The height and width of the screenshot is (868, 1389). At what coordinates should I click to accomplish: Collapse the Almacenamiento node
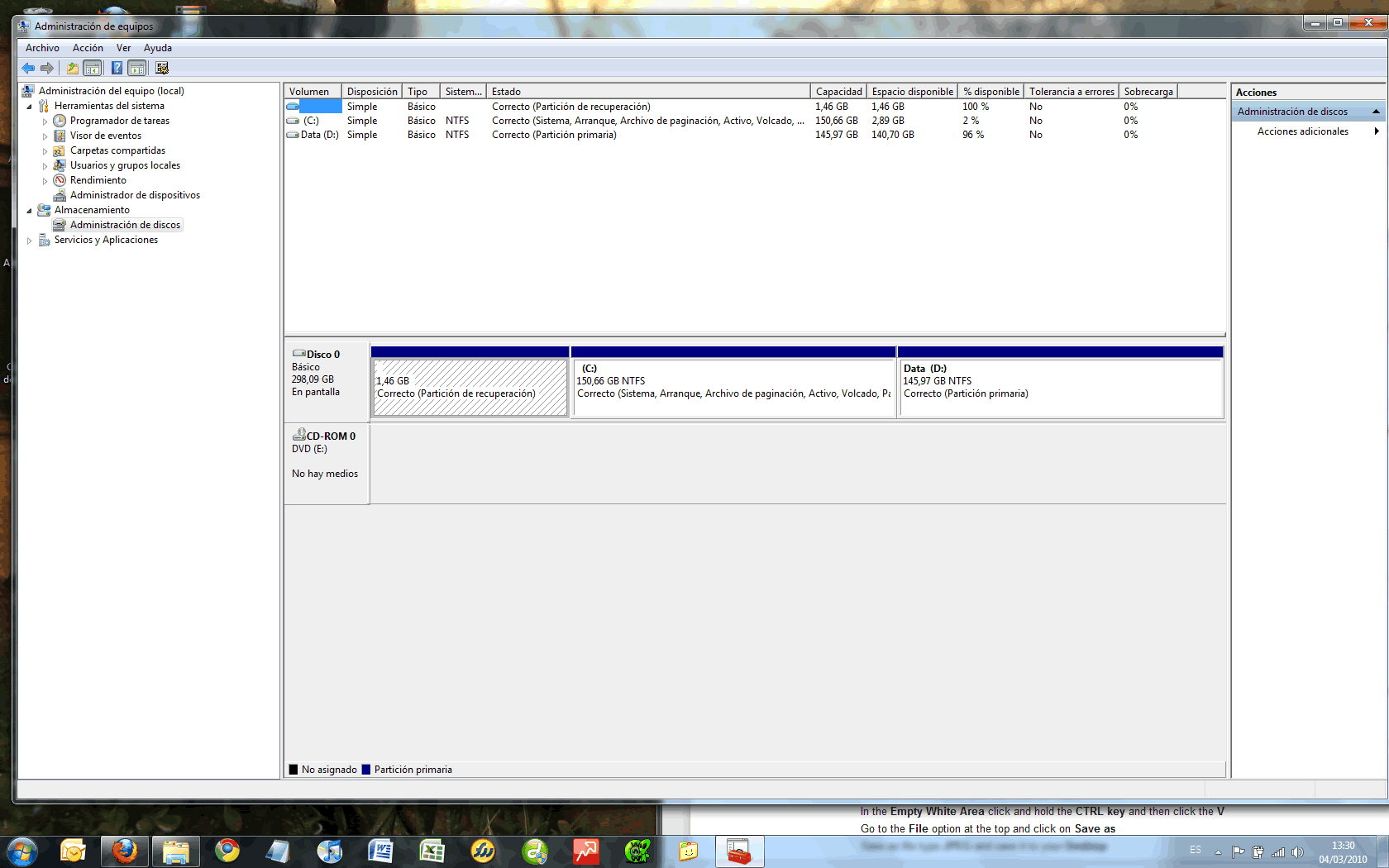(29, 210)
